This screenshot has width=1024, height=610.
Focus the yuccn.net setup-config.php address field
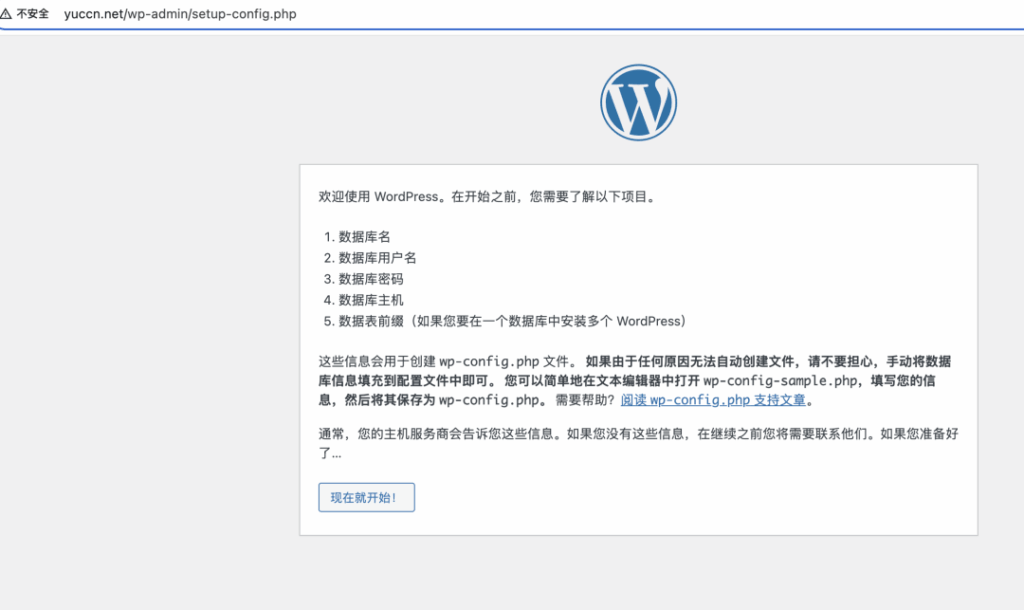tap(180, 14)
